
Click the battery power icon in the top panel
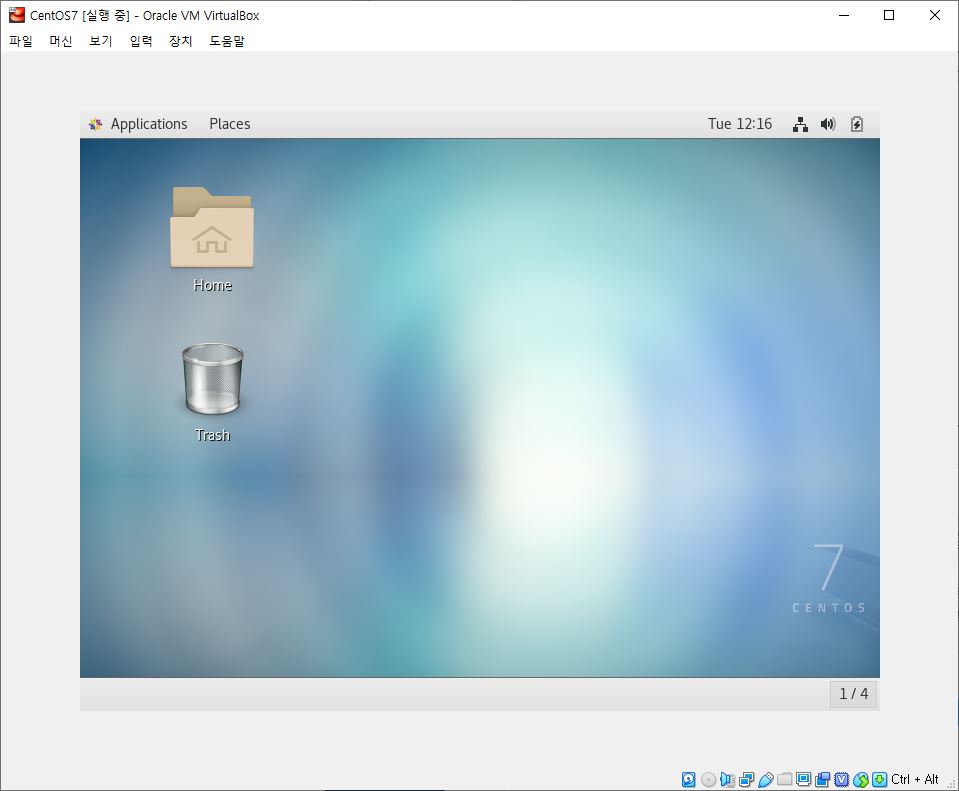point(857,124)
